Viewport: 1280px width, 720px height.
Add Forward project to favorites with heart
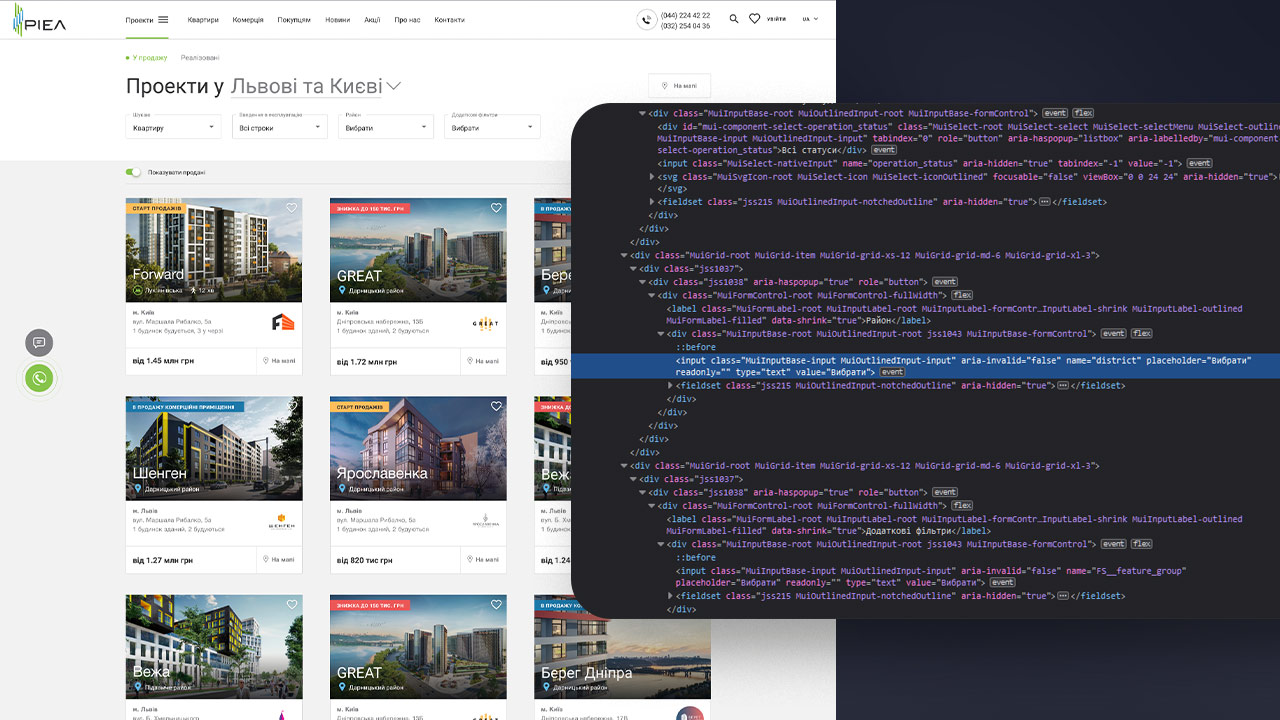(x=292, y=208)
